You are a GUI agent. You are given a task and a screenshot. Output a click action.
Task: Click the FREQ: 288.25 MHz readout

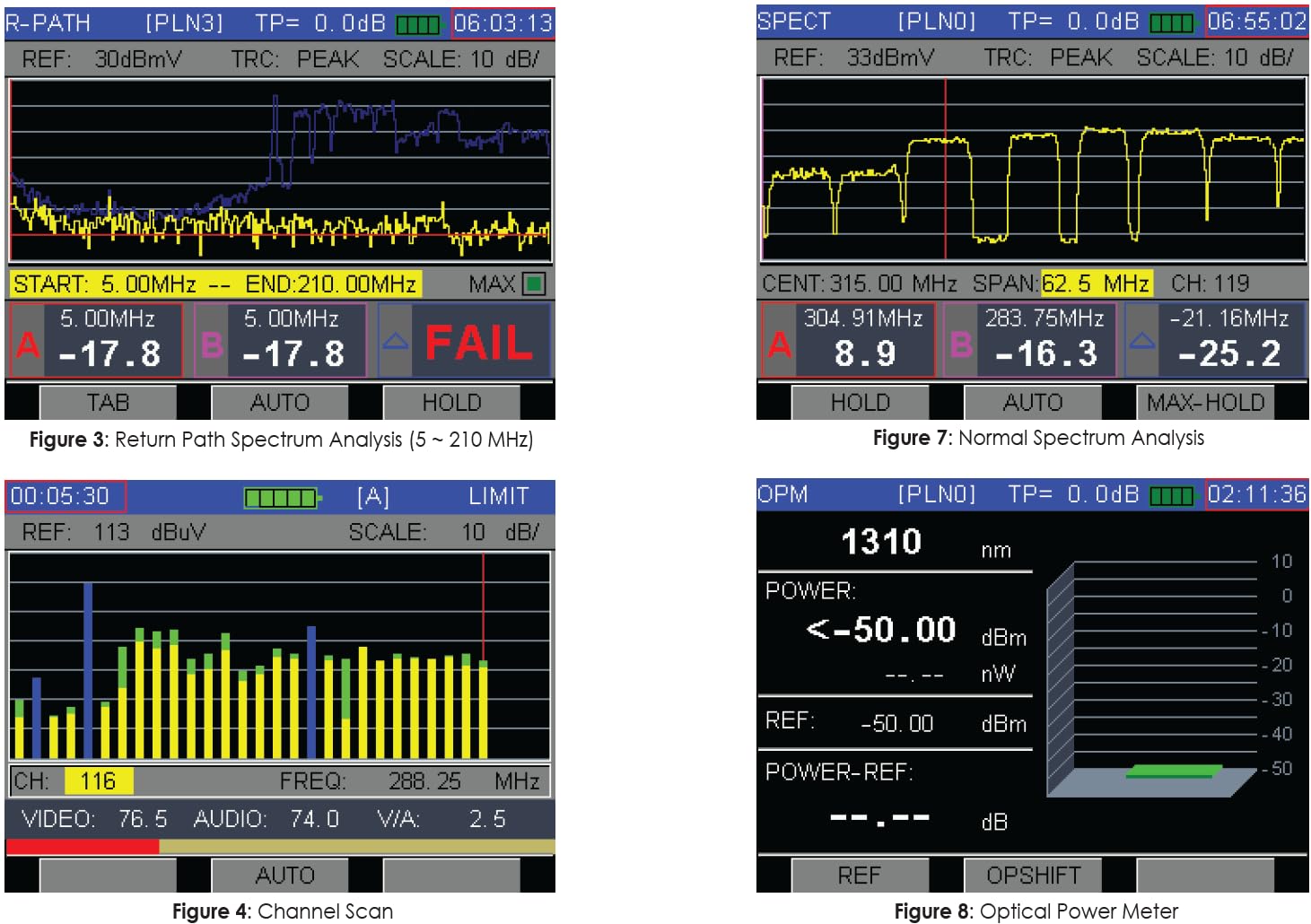(x=410, y=781)
